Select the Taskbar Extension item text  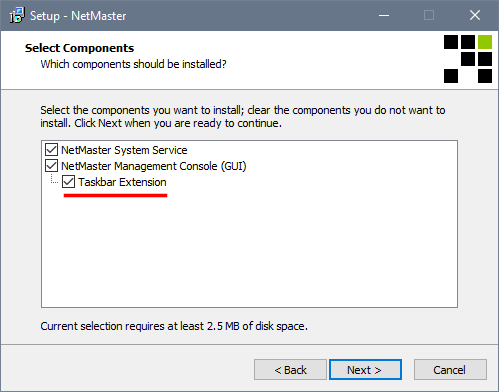[x=122, y=182]
